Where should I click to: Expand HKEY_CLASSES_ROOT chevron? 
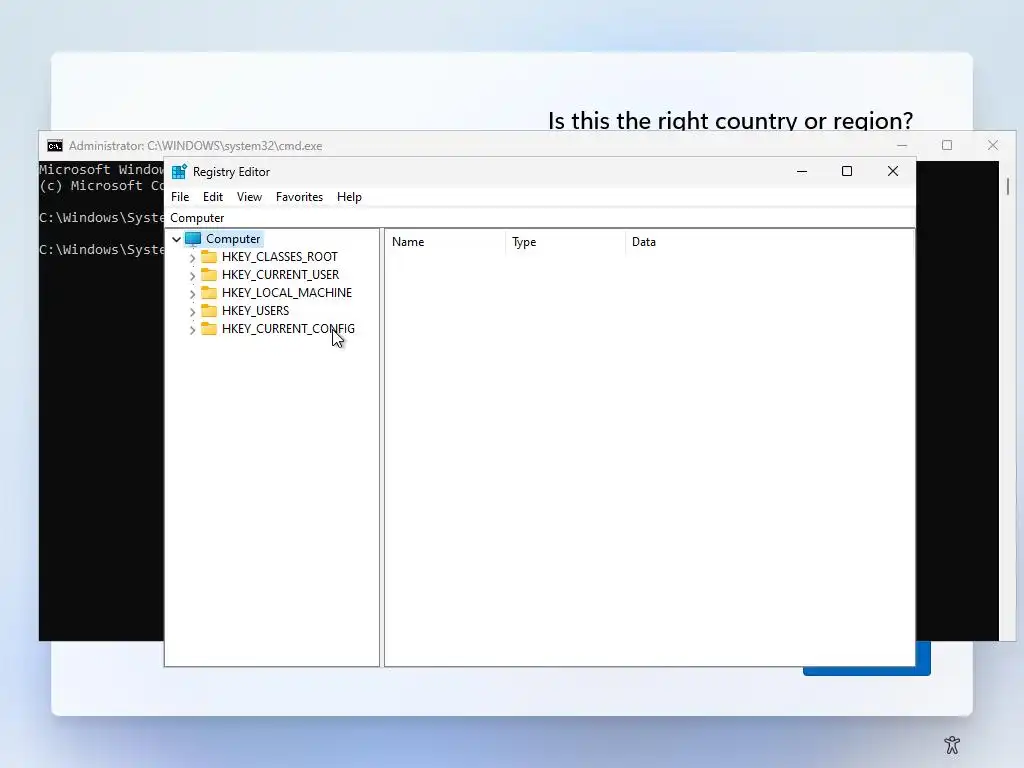pyautogui.click(x=192, y=257)
